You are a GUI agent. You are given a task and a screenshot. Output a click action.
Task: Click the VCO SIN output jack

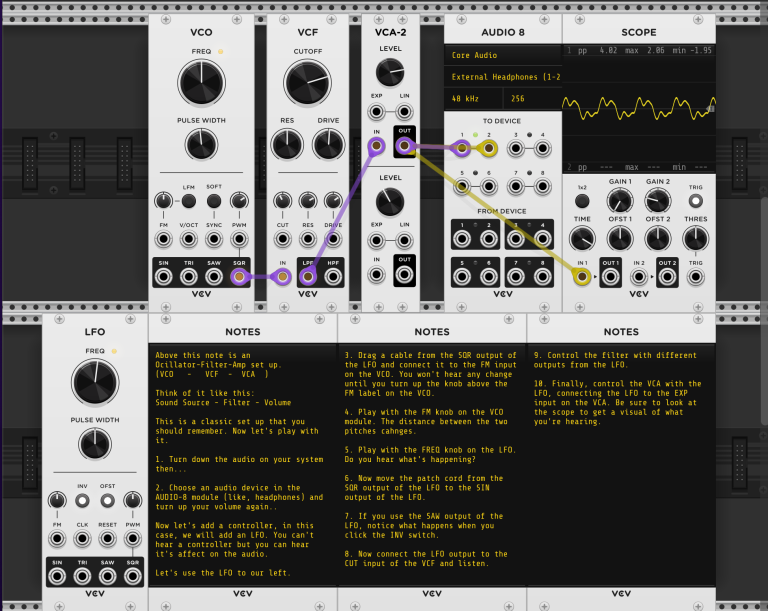click(x=164, y=277)
